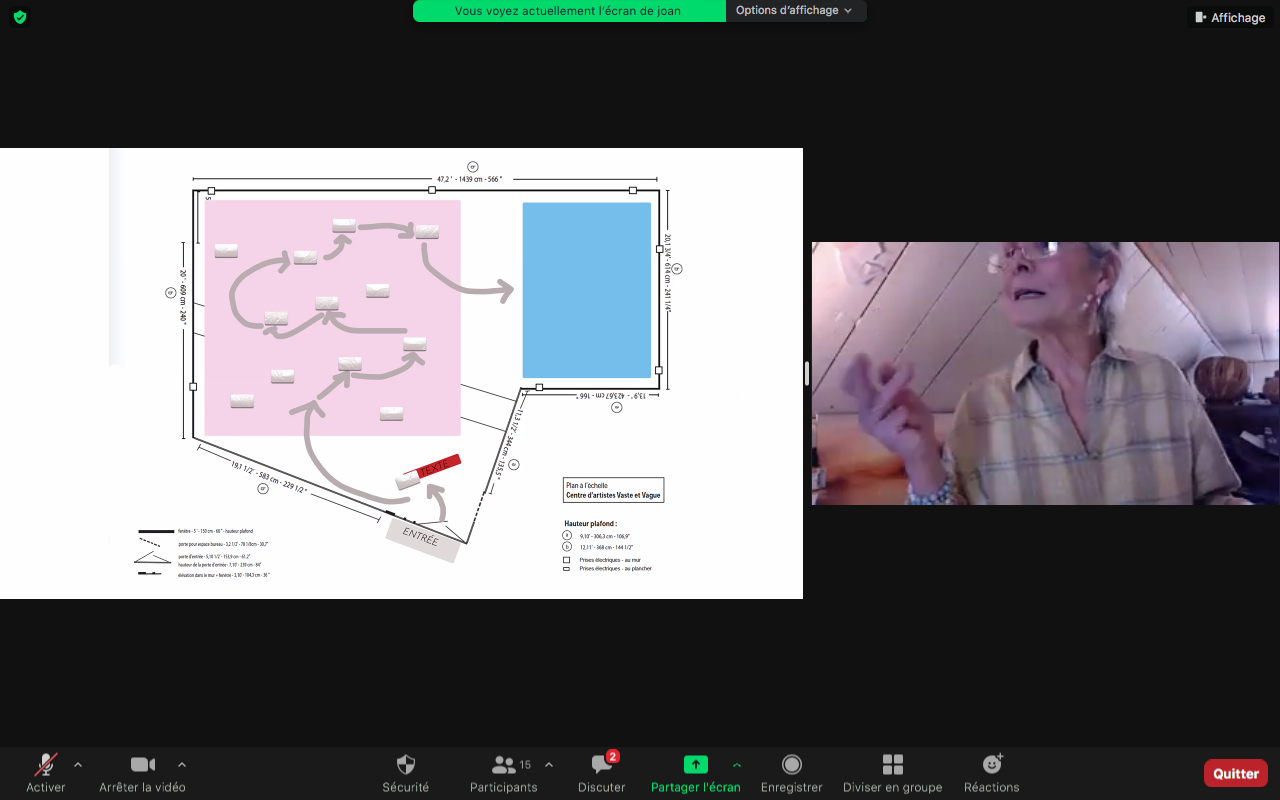
Task: Open the Sécurité shield menu
Action: [x=405, y=772]
